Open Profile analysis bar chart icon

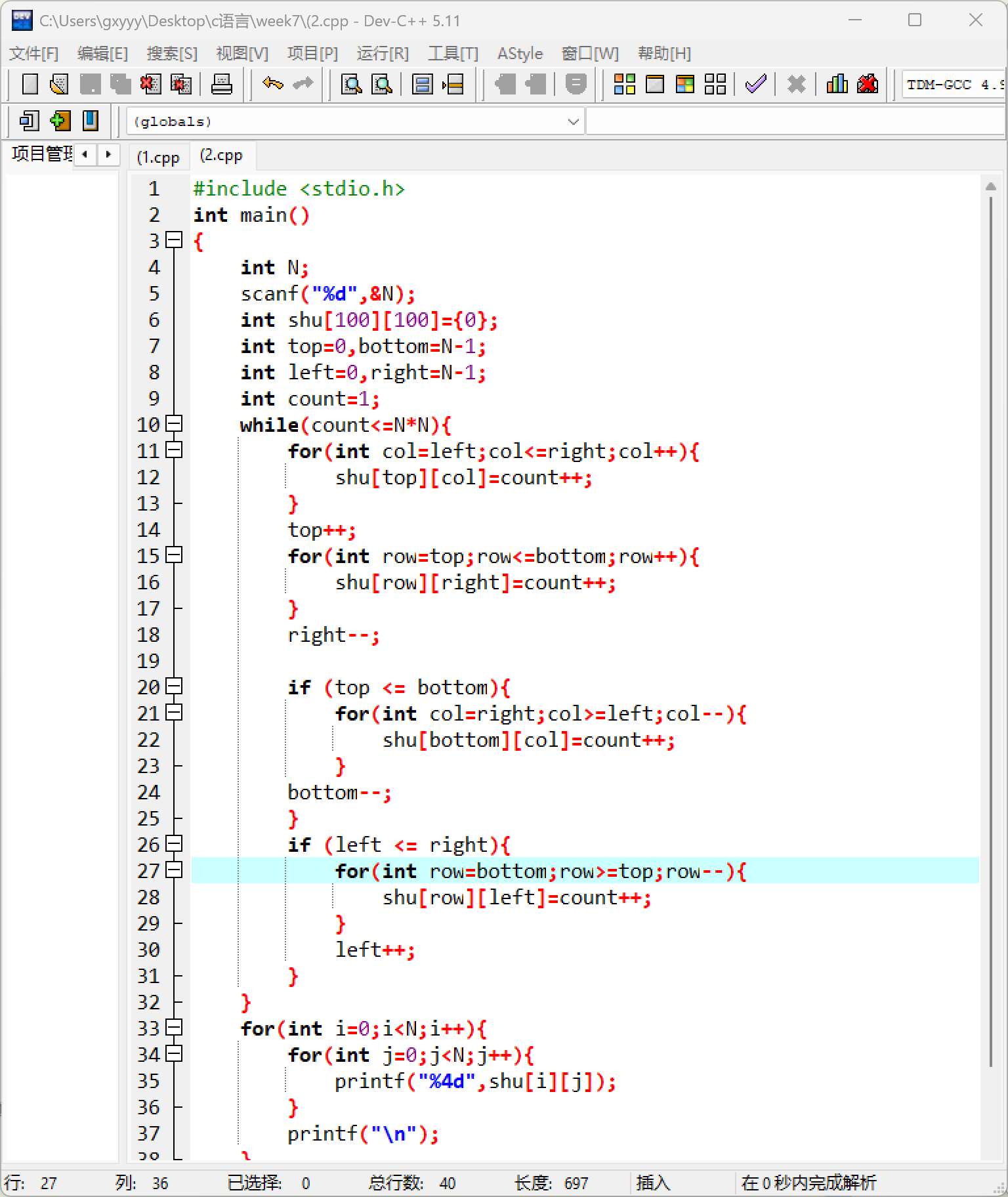pyautogui.click(x=837, y=84)
